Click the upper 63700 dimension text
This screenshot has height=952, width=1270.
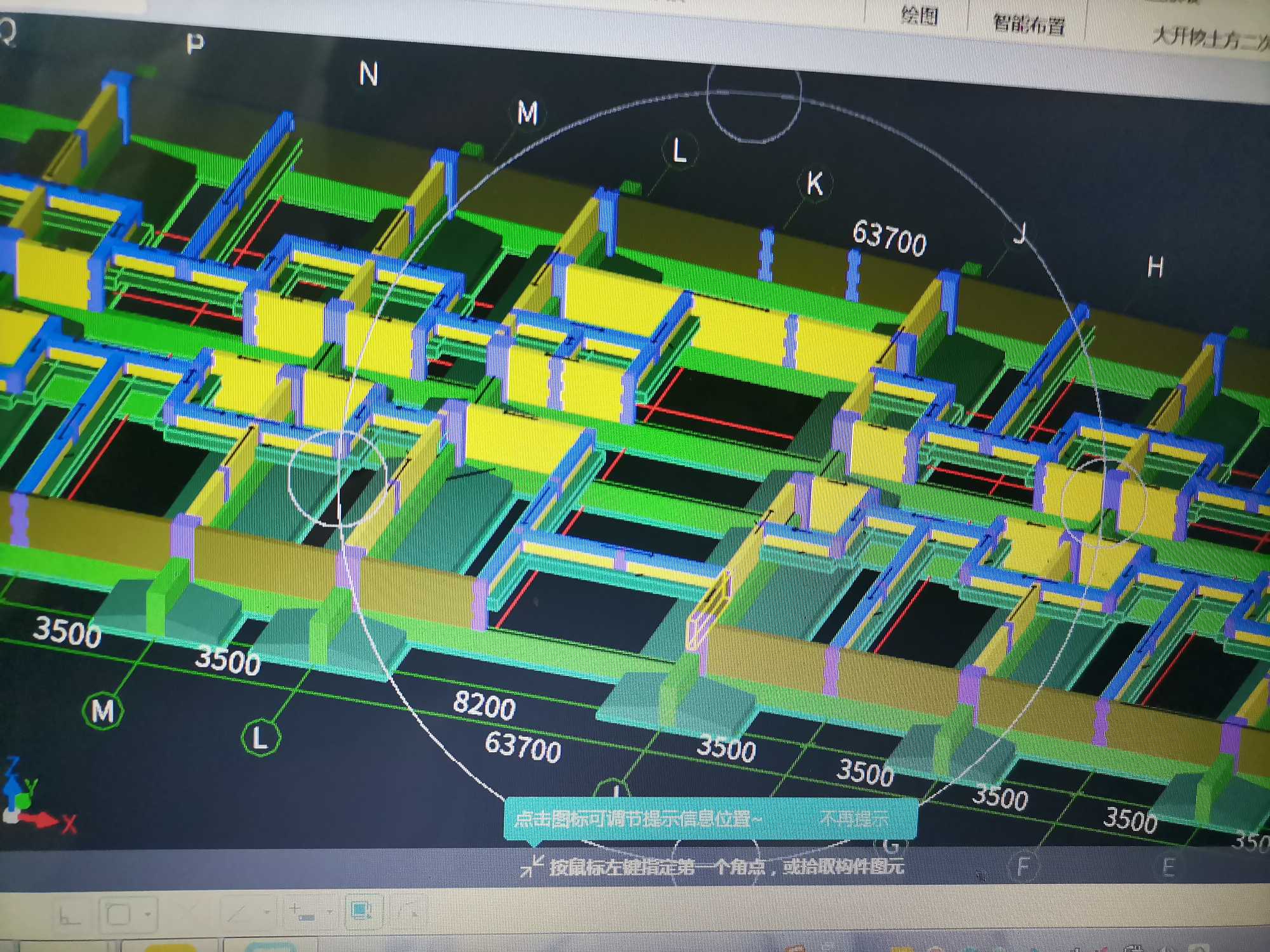point(889,237)
